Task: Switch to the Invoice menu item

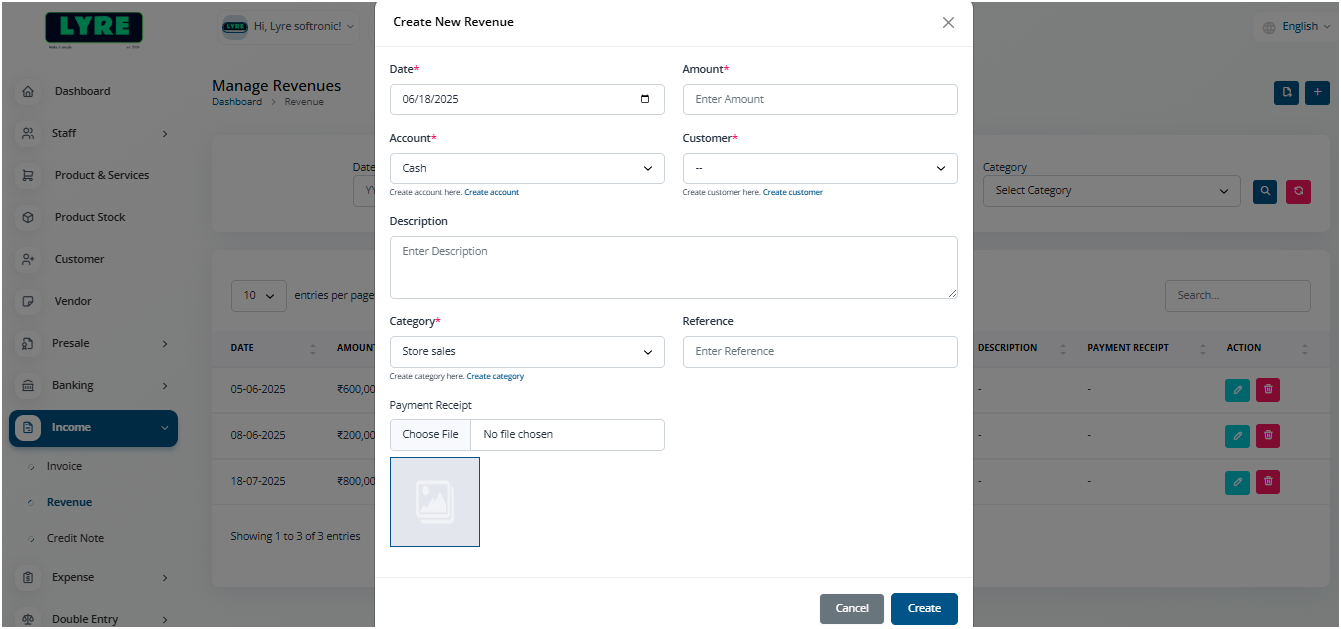Action: point(63,466)
